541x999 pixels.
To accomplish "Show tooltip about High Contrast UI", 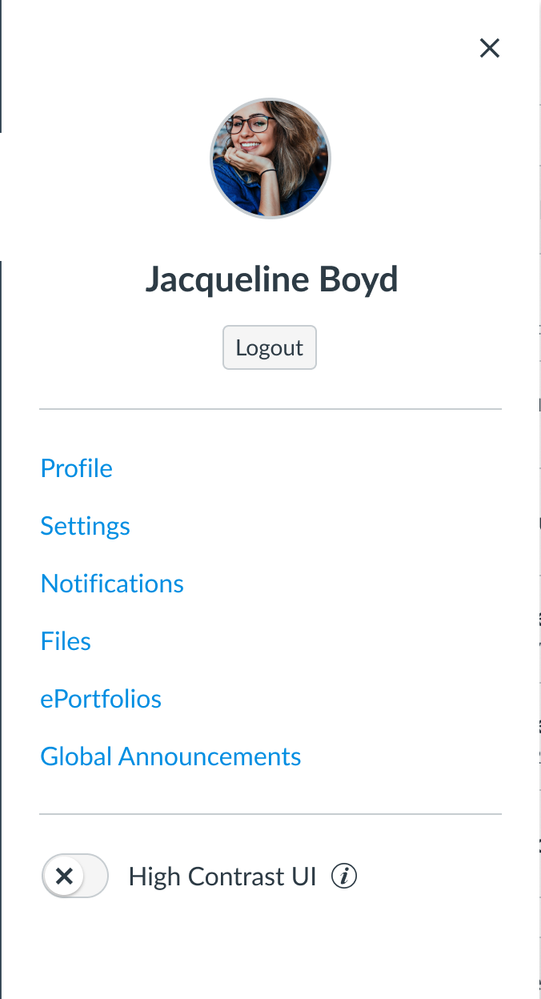I will click(344, 876).
